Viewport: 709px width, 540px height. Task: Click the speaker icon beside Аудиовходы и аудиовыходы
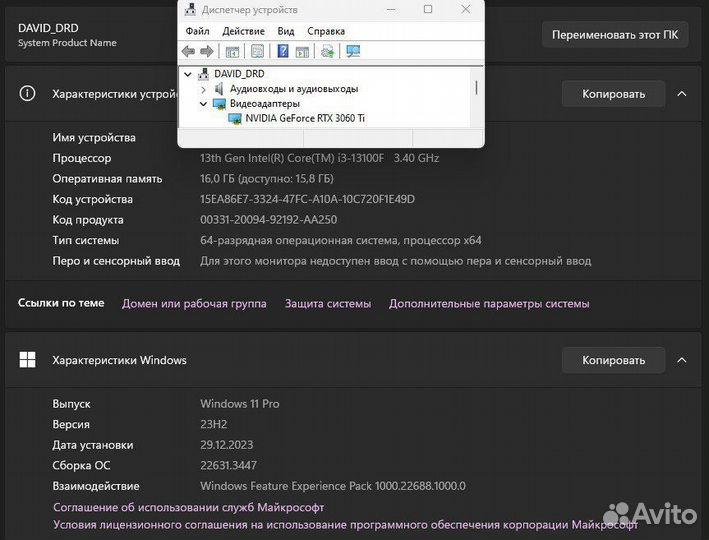[219, 89]
